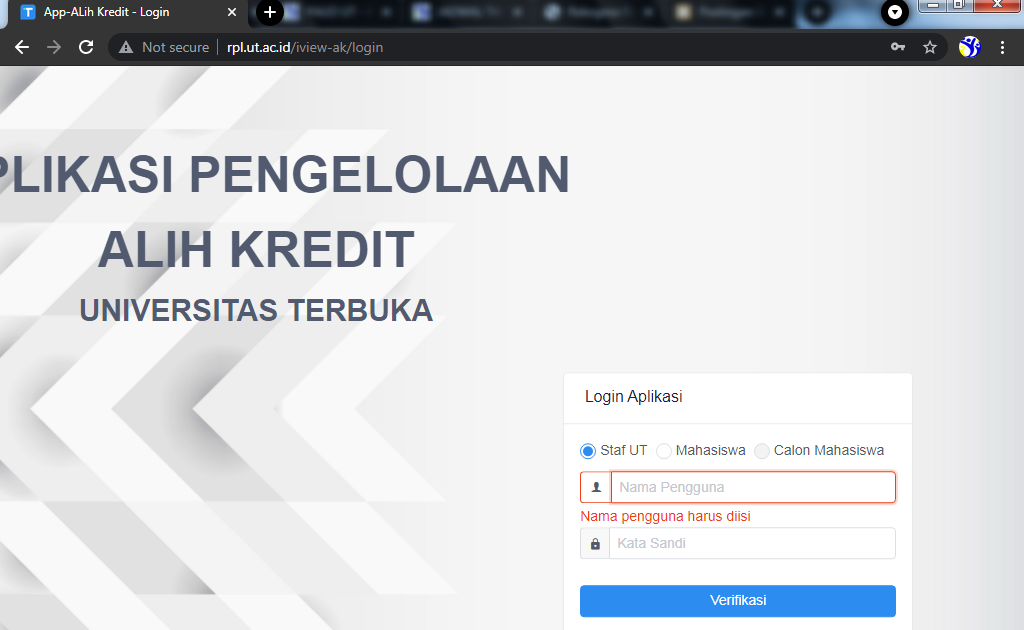
Task: Choose the Mahasiswa radio option
Action: coord(664,451)
